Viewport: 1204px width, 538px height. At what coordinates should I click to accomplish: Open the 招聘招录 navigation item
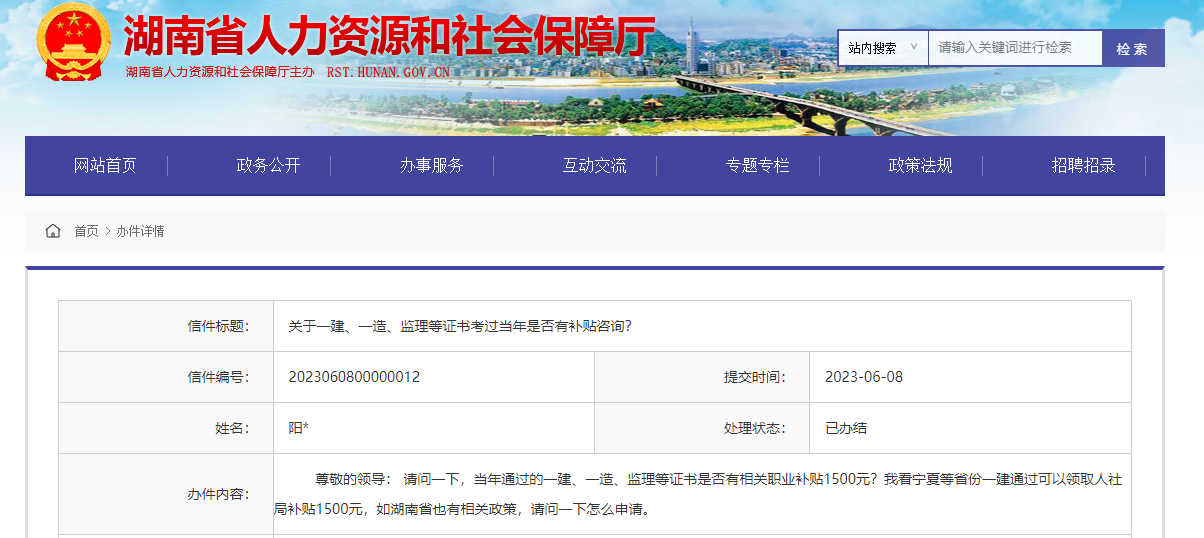pyautogui.click(x=1083, y=166)
